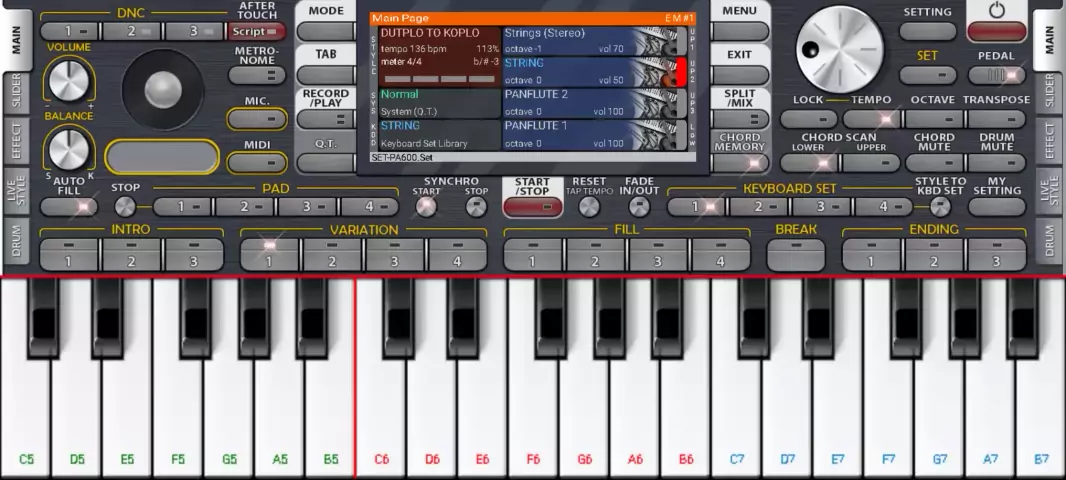Image resolution: width=1066 pixels, height=480 pixels.
Task: Toggle the Auto Fill button
Action: (x=68, y=207)
